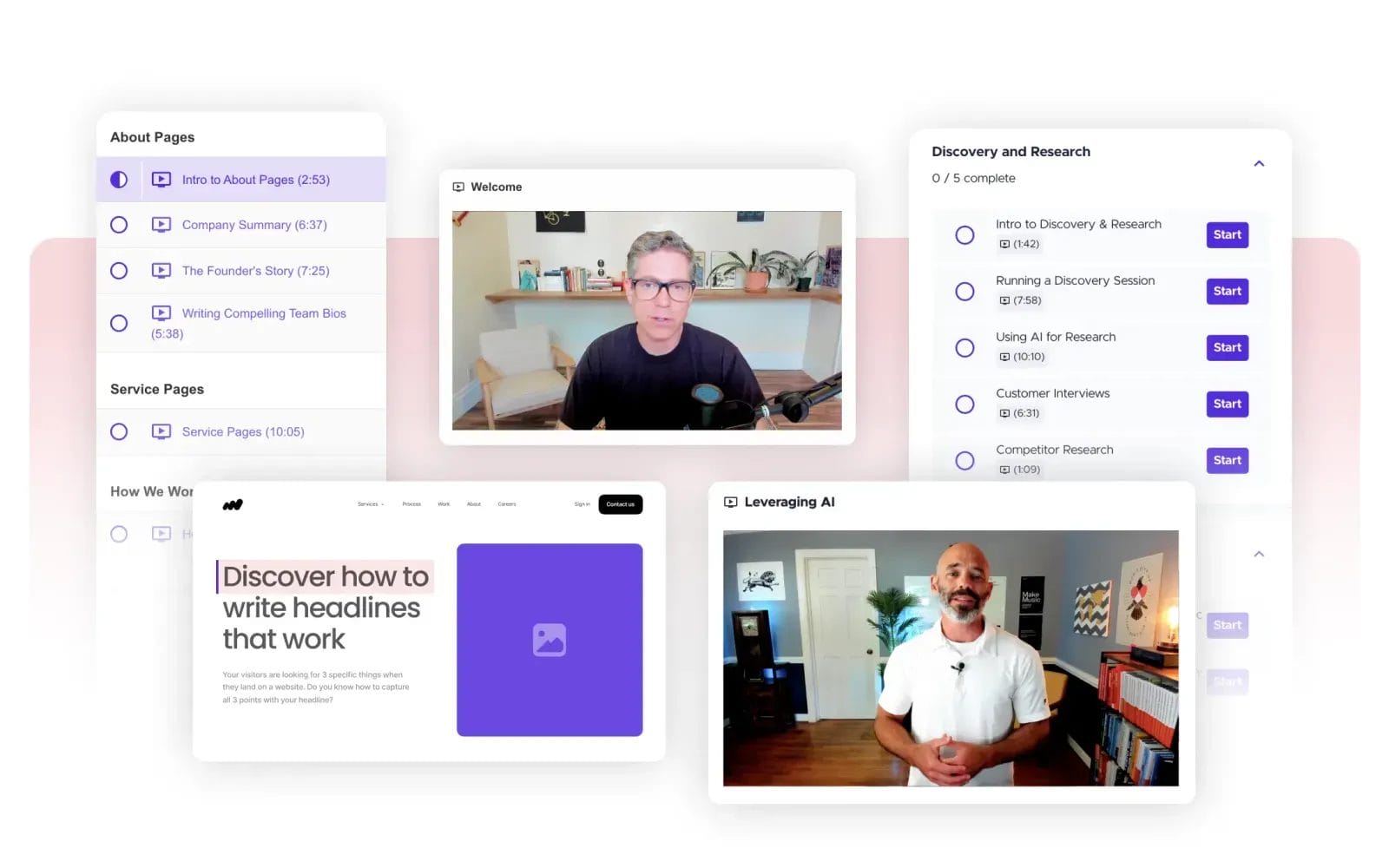Select the Careers nav item
Image resolution: width=1389 pixels, height=868 pixels.
tap(507, 504)
